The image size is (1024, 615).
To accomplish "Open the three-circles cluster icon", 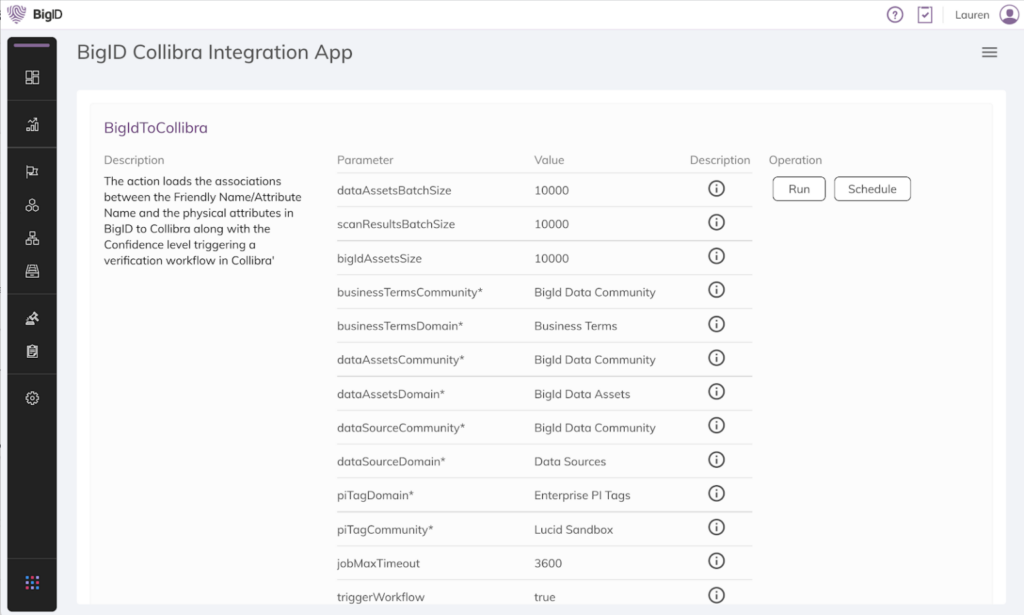I will pos(32,205).
